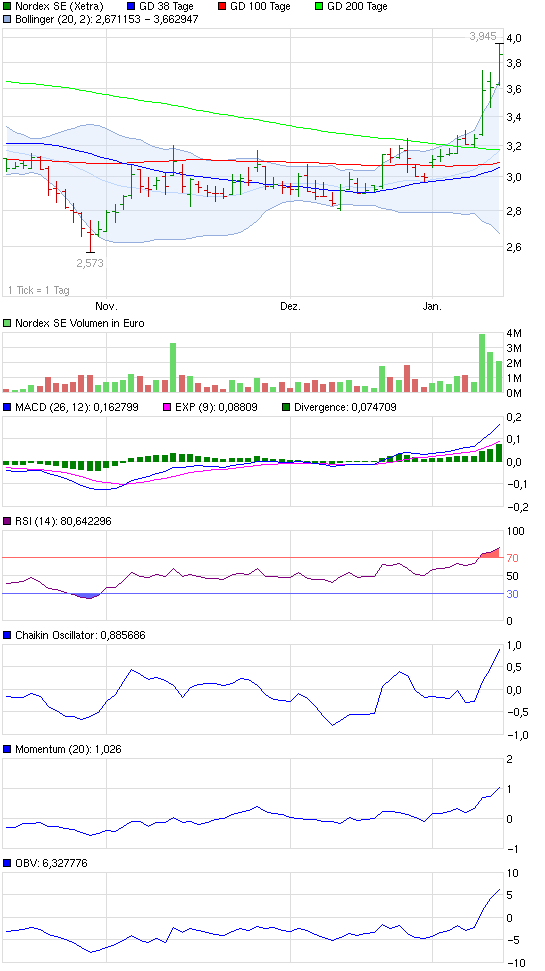Click the 'Jan.' axis label

tap(432, 307)
